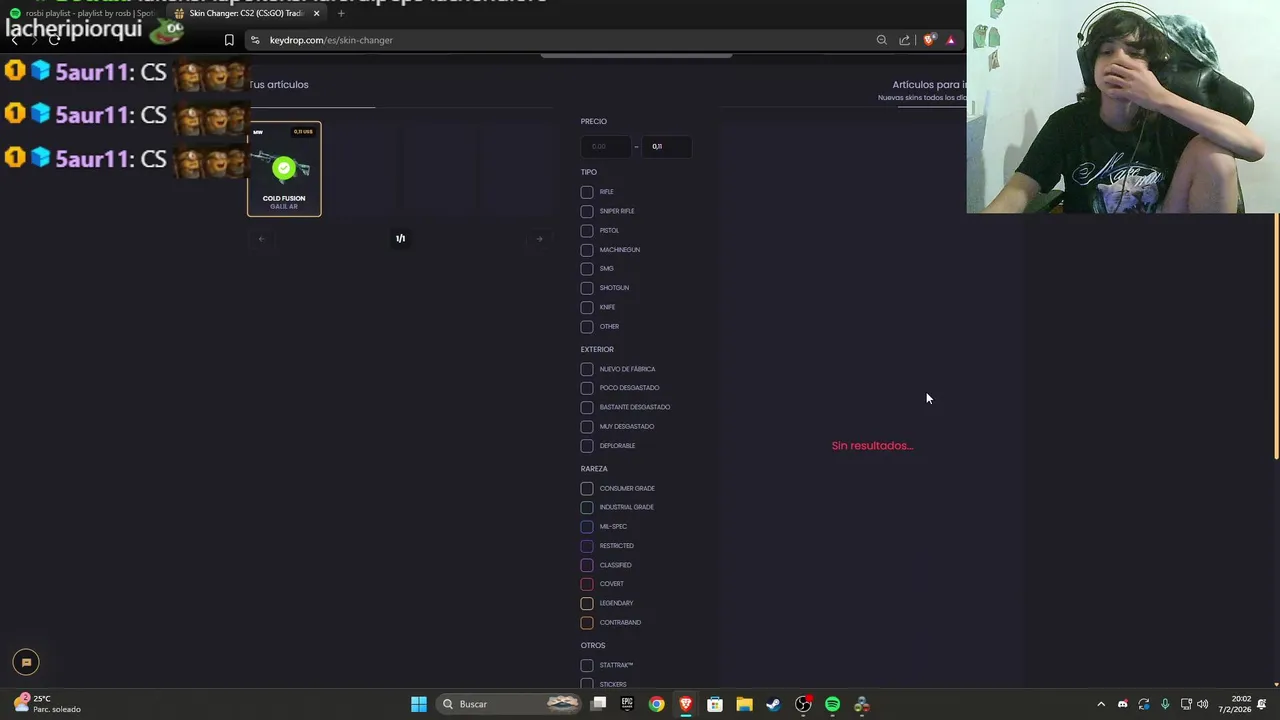Check the Knife type filter

pyautogui.click(x=587, y=307)
